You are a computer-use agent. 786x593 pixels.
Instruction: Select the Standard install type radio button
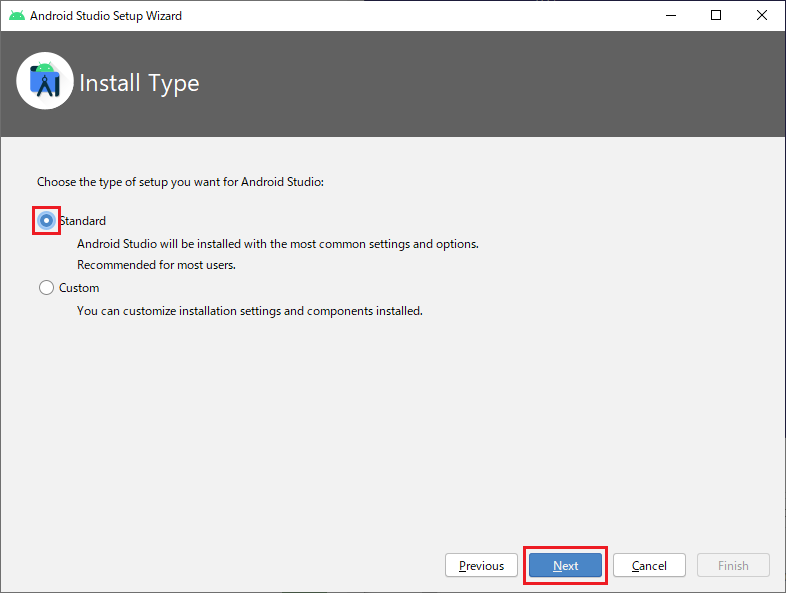pyautogui.click(x=46, y=221)
